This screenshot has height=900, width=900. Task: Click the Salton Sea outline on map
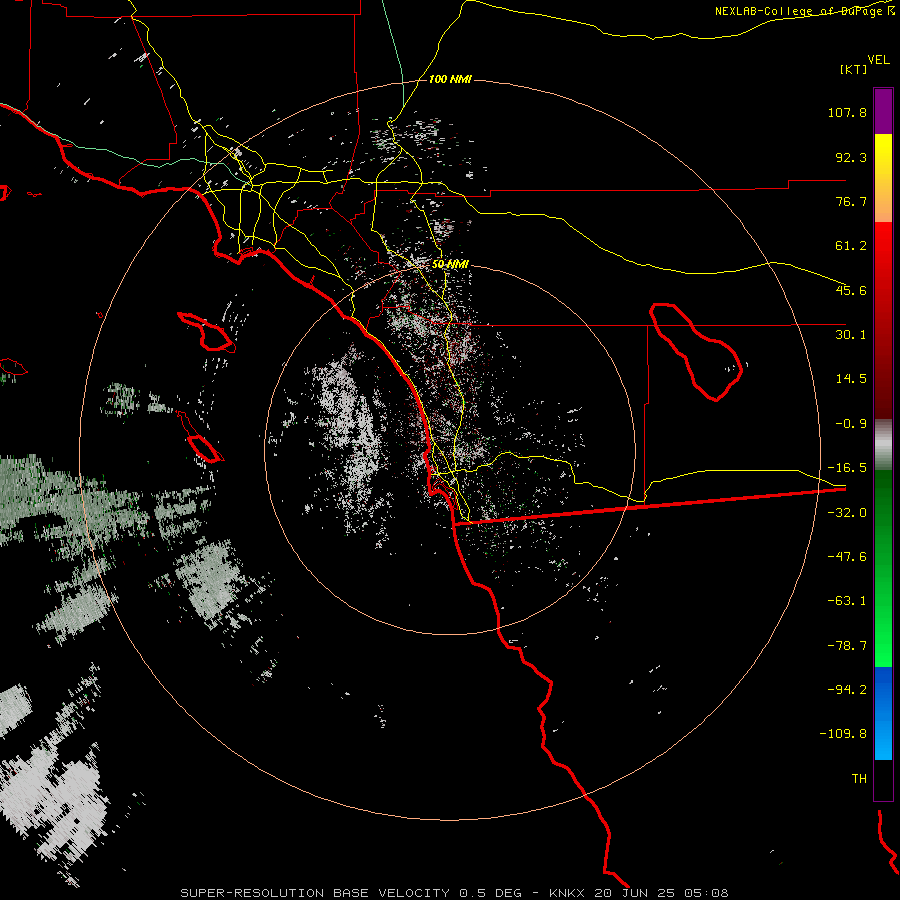tap(696, 351)
